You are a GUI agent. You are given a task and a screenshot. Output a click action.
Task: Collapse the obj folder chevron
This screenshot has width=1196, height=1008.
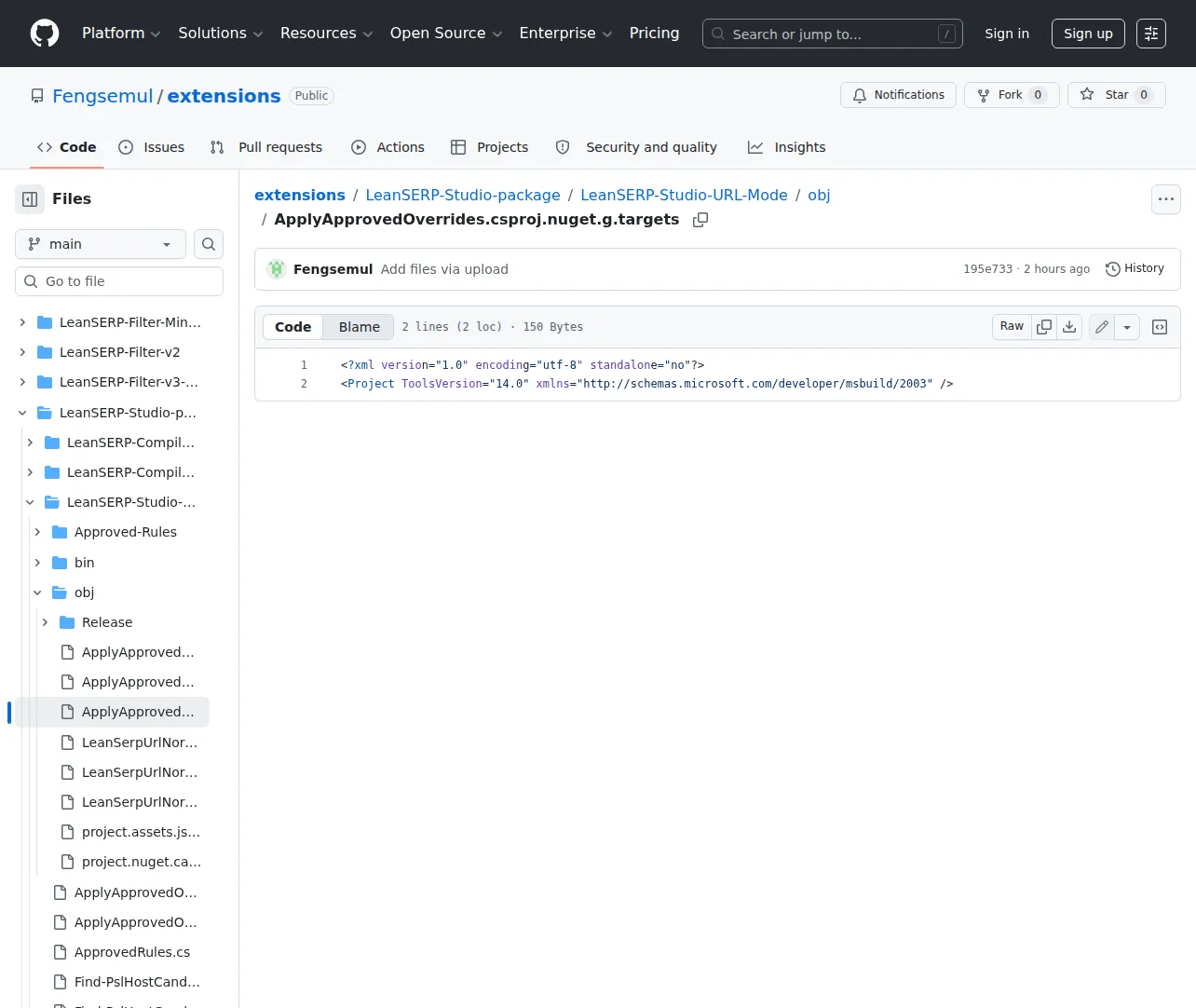[37, 593]
